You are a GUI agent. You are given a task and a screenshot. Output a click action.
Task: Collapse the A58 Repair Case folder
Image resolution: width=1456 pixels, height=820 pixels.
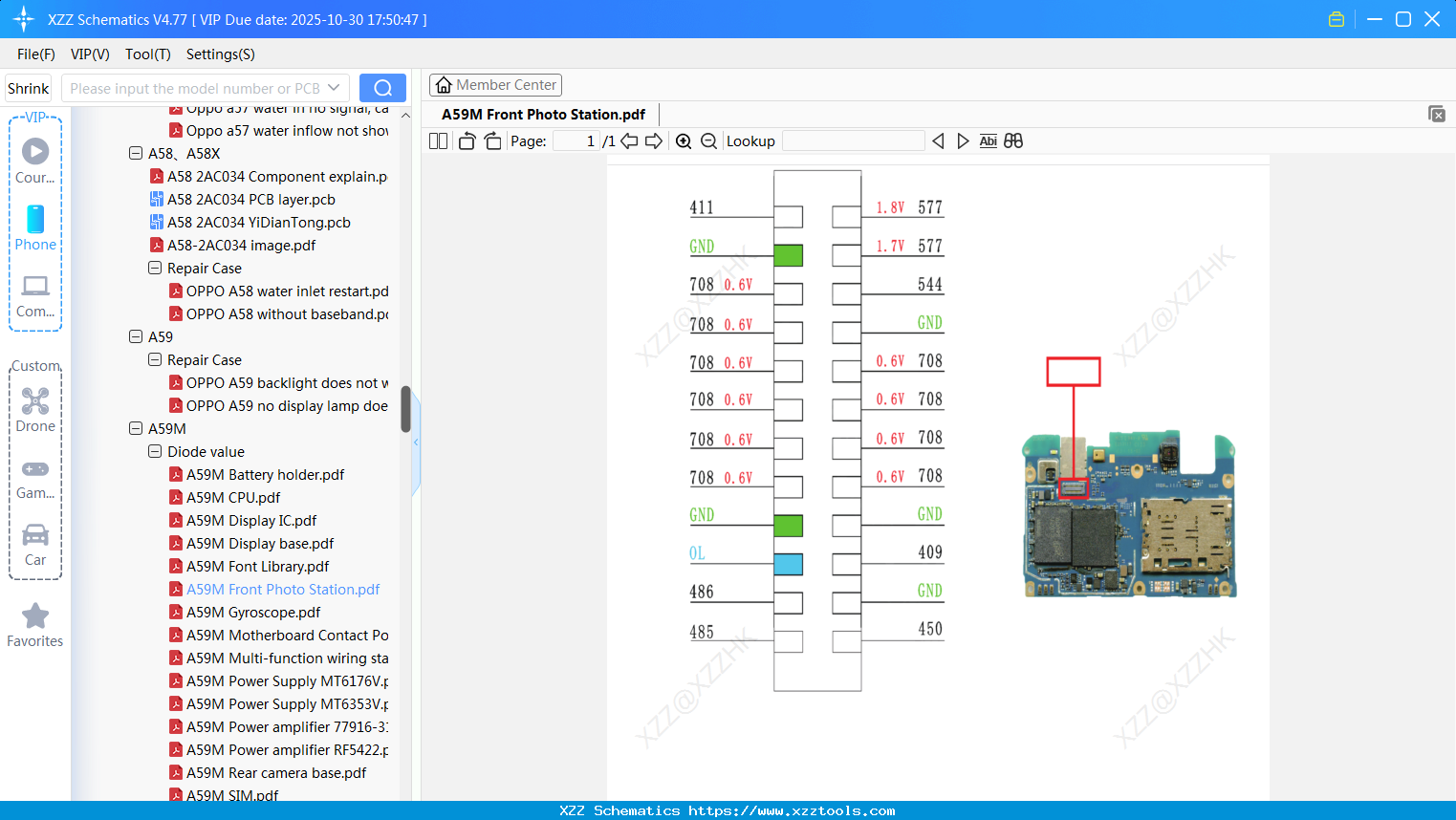pyautogui.click(x=155, y=268)
